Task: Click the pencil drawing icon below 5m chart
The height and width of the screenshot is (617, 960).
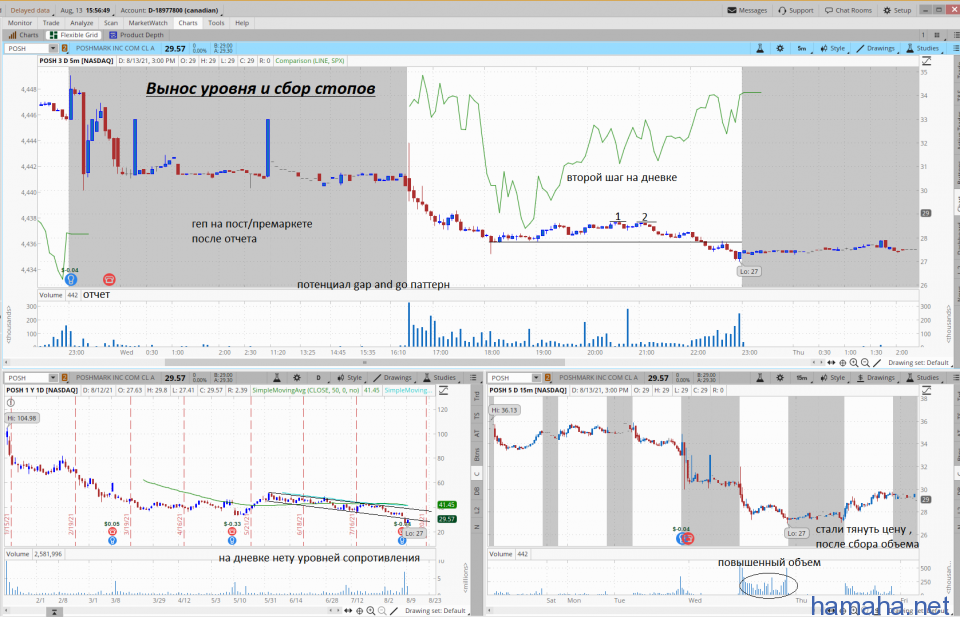Action: (x=877, y=363)
